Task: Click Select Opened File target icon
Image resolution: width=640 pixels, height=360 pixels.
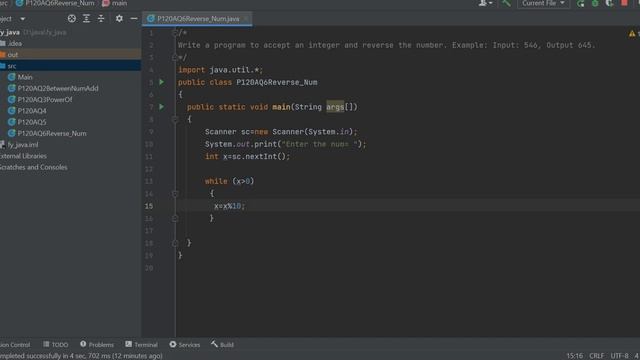Action: click(x=72, y=18)
